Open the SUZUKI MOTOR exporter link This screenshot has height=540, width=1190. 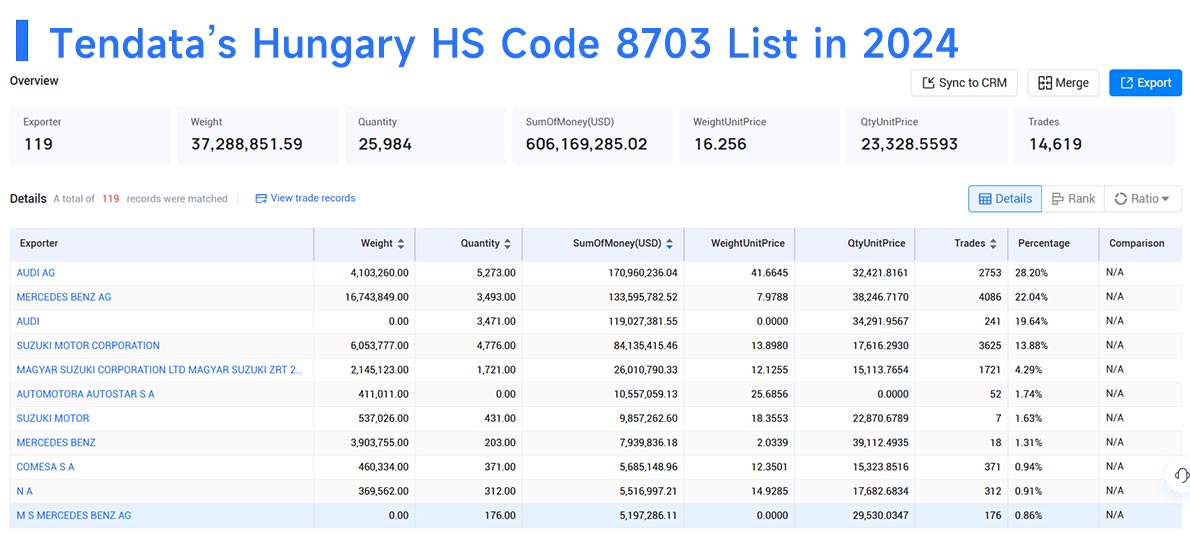(x=52, y=419)
